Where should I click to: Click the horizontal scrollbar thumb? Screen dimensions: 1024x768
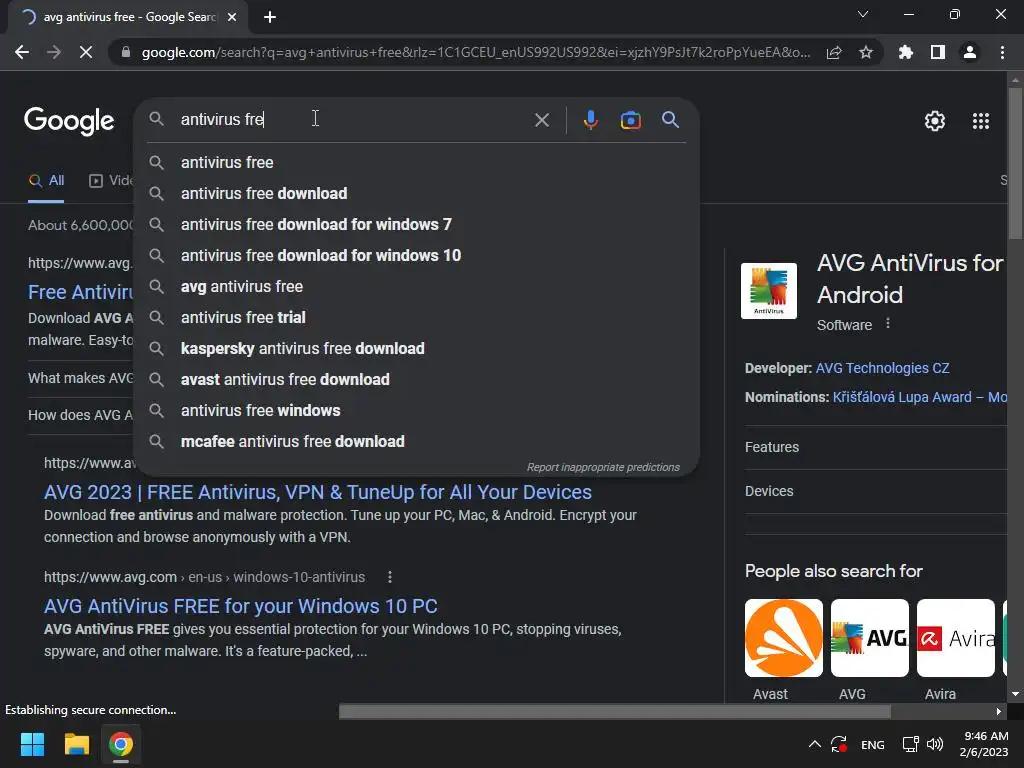[x=615, y=711]
